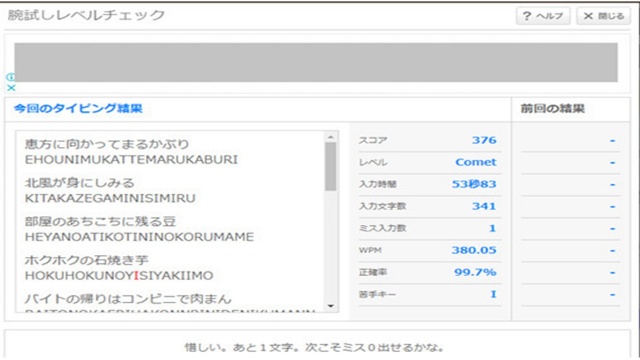Click the romaji KITAKAZEGAMINISIMIRU
The height and width of the screenshot is (360, 640).
[x=110, y=198]
